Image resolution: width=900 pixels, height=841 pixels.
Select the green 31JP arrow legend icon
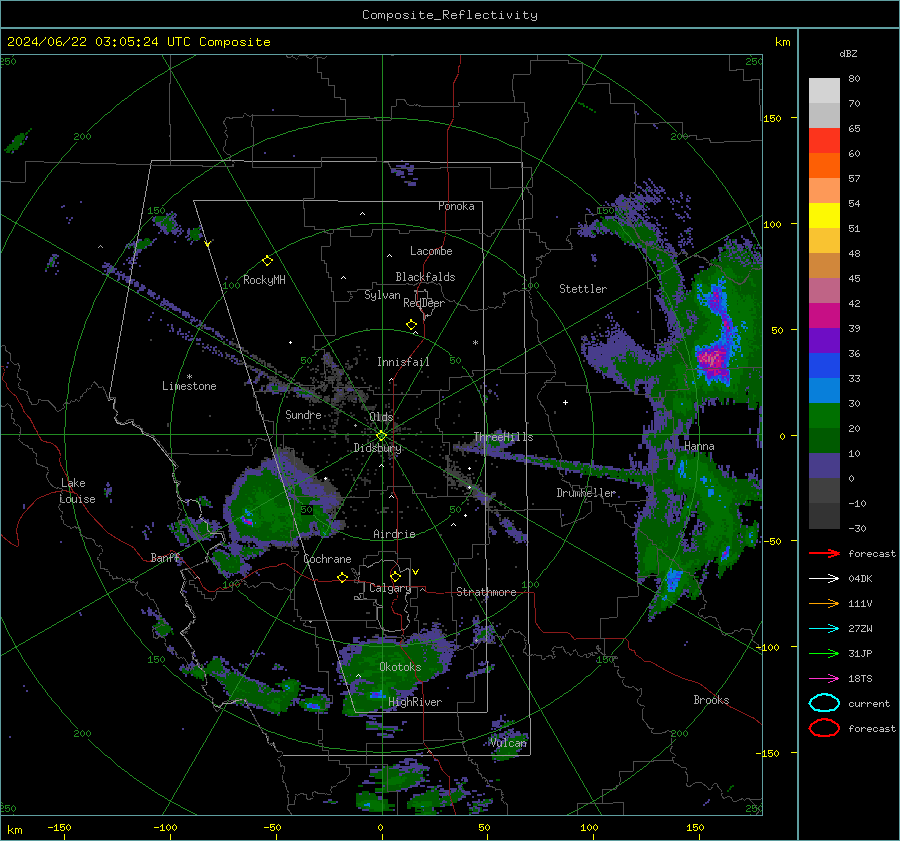pos(824,653)
